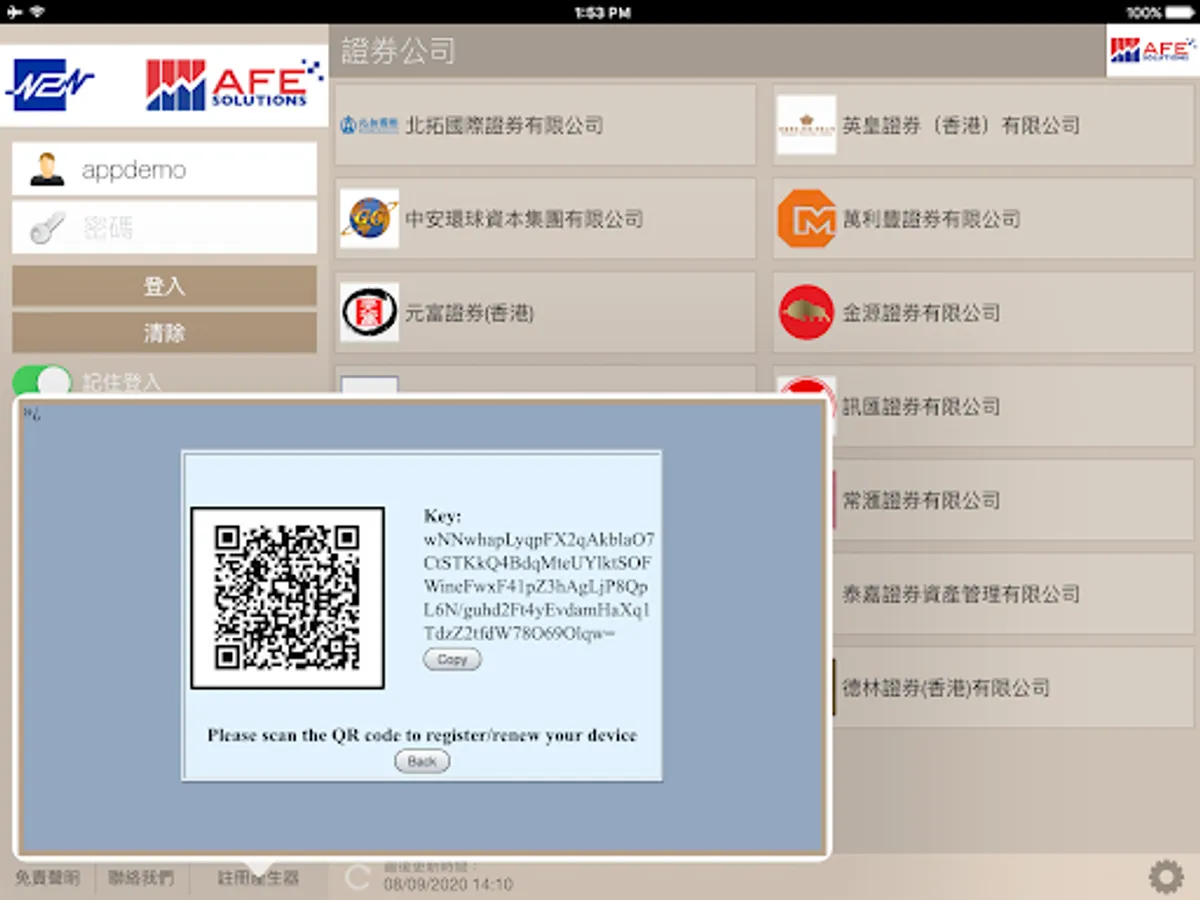Copy the registration key

(452, 659)
